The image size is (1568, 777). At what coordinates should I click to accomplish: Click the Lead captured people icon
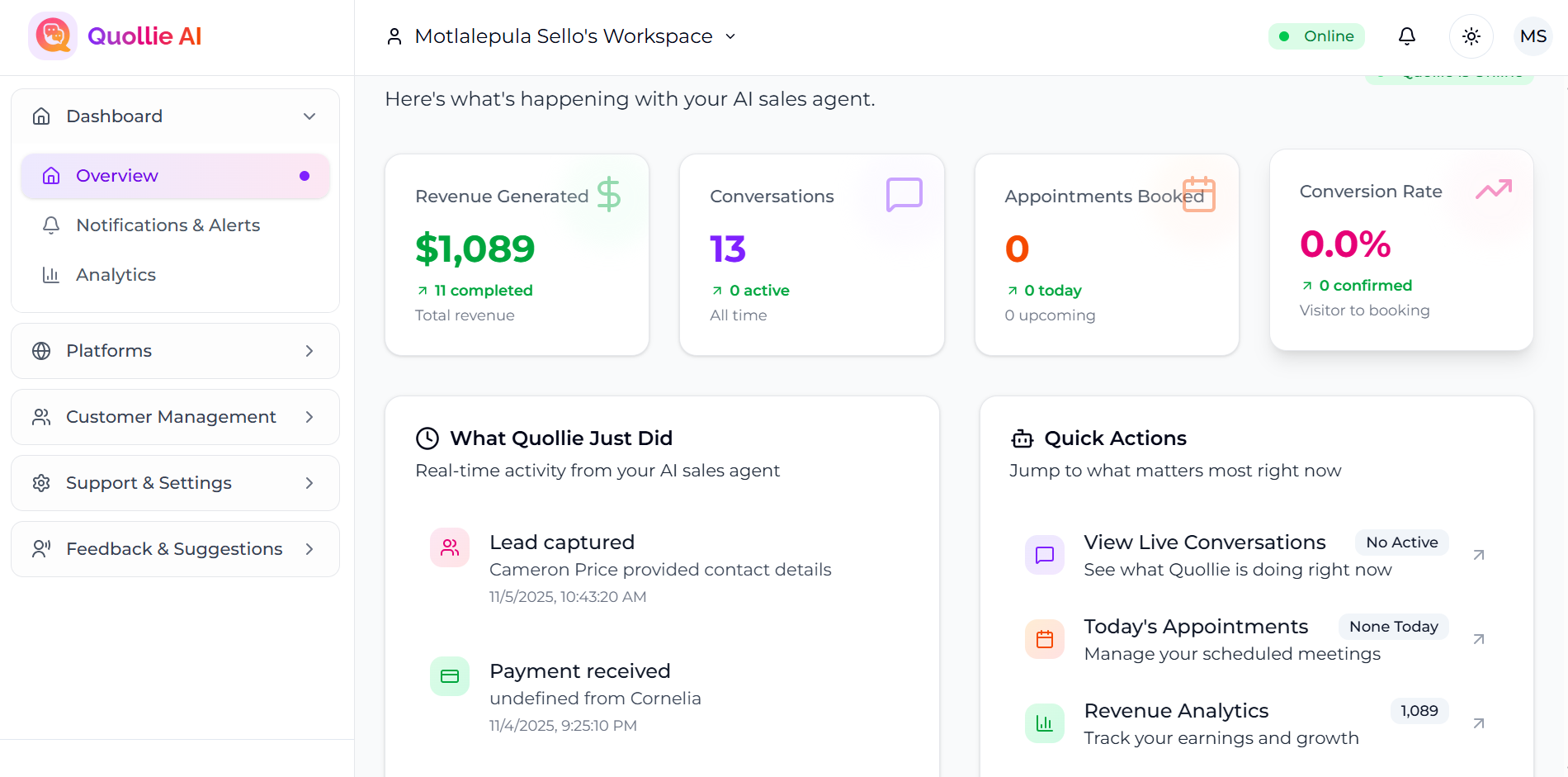click(450, 547)
